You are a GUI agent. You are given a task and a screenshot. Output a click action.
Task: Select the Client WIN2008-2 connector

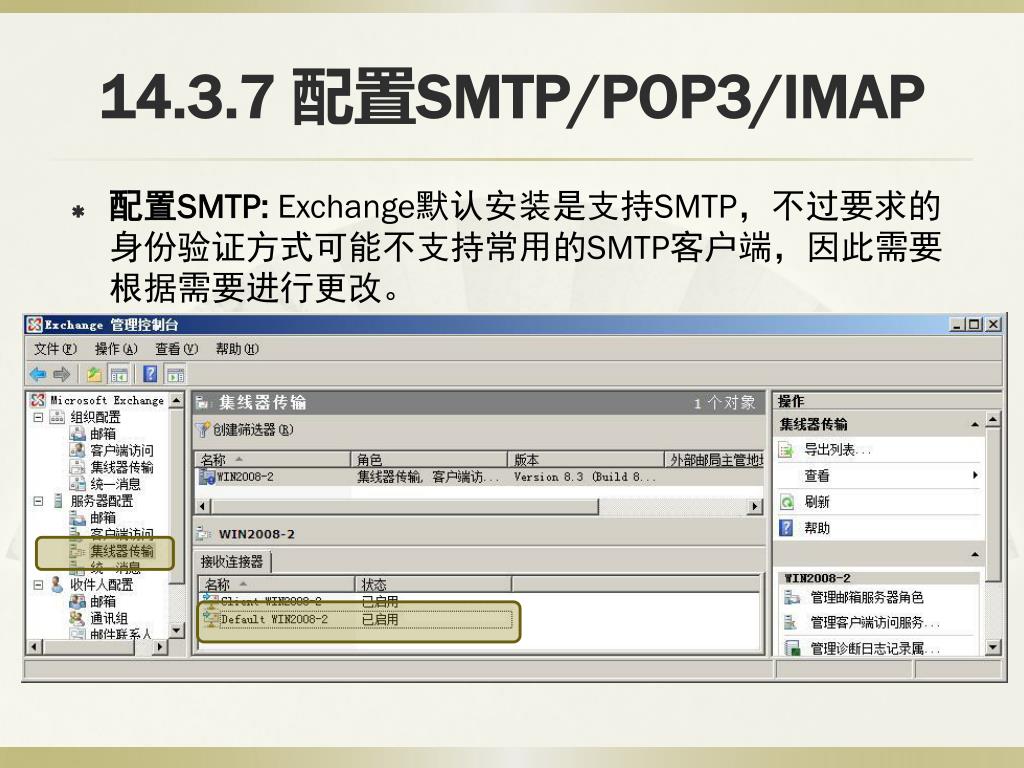click(271, 601)
